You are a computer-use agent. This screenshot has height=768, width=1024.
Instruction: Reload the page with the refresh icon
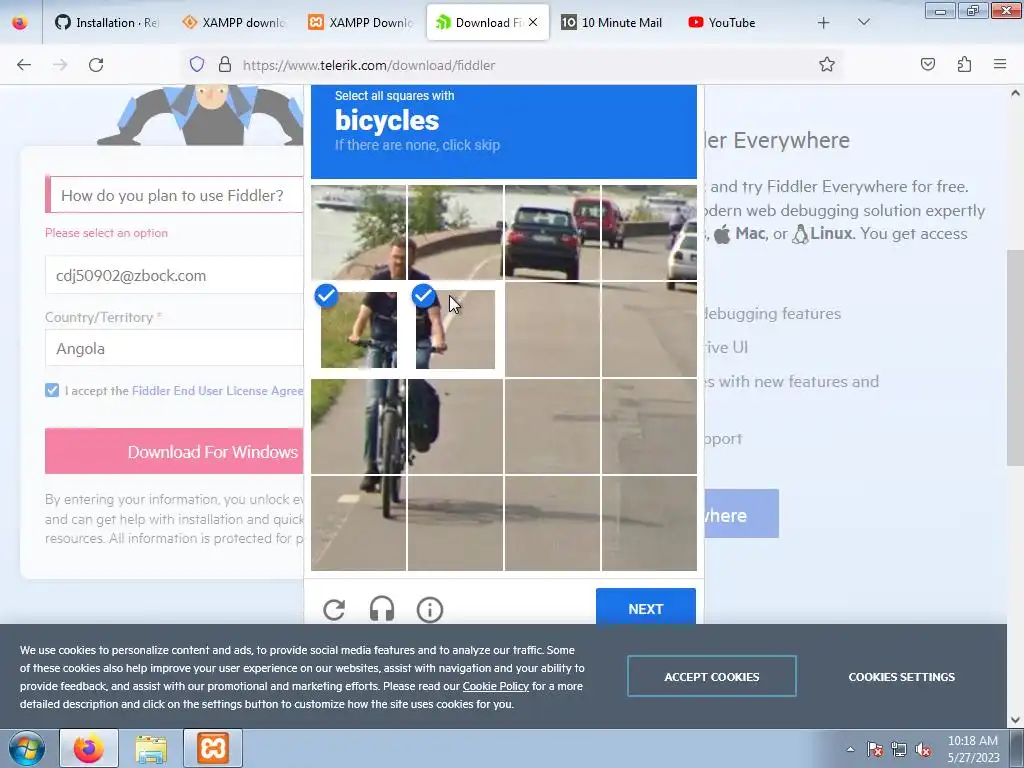(96, 65)
